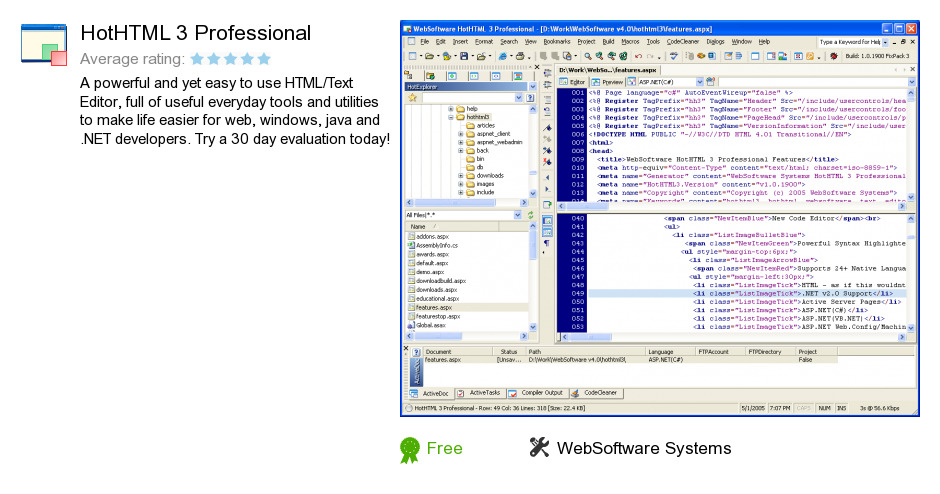The height and width of the screenshot is (494, 940).
Task: Click the pilcrow paragraph marks icon
Action: coord(547,243)
